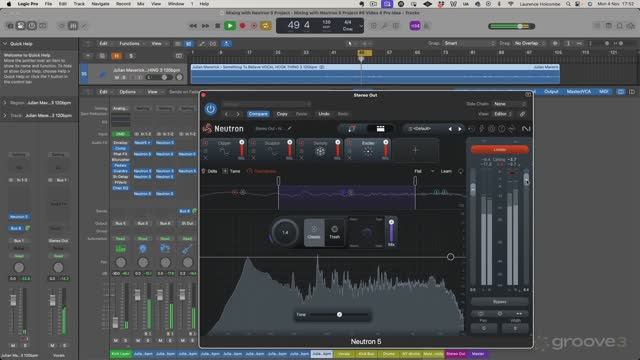Screen dimensions: 640x360
Task: Expand the Region inspector disclosure triangle
Action: pos(5,103)
